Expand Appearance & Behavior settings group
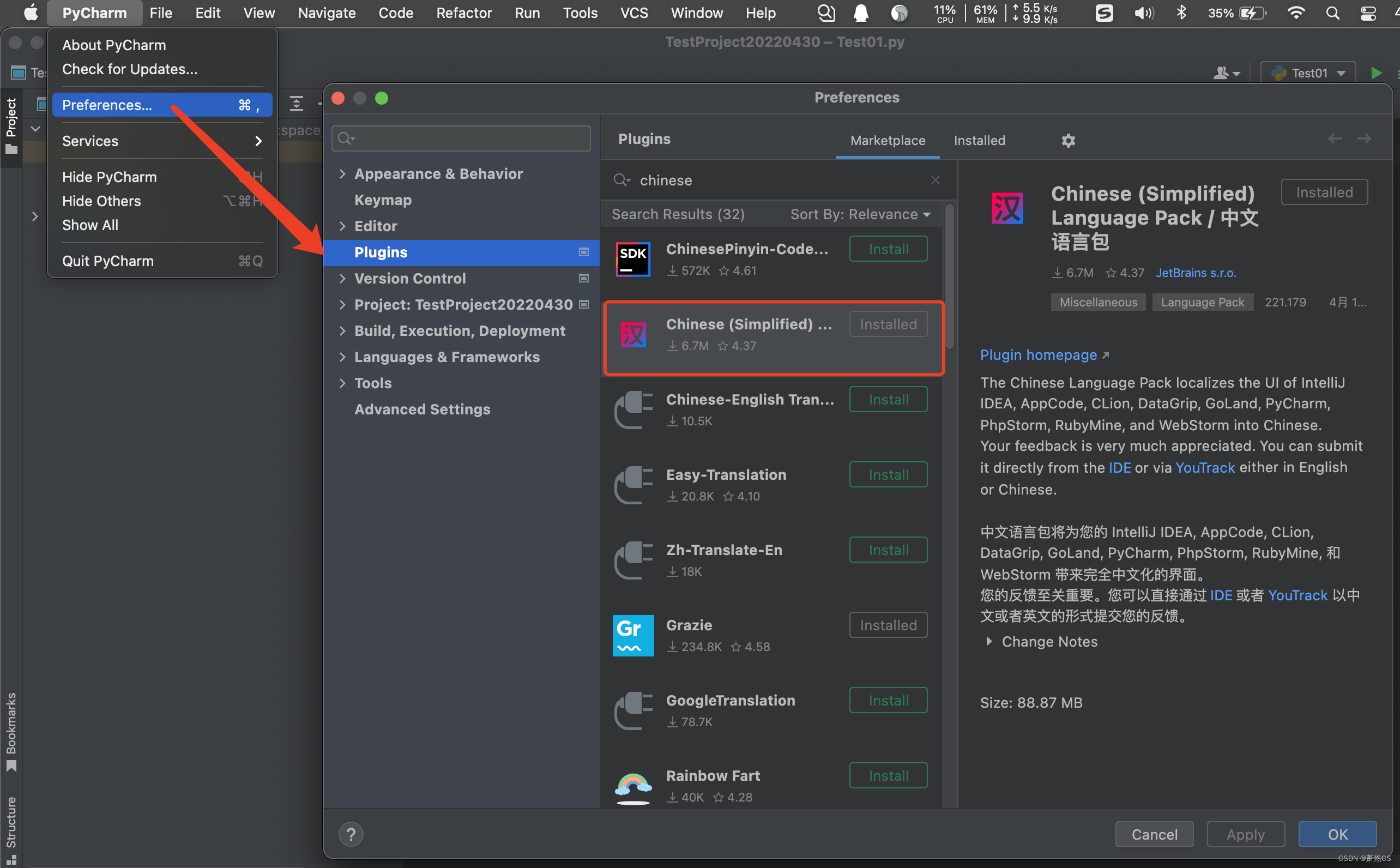Viewport: 1400px width, 868px height. 343,173
